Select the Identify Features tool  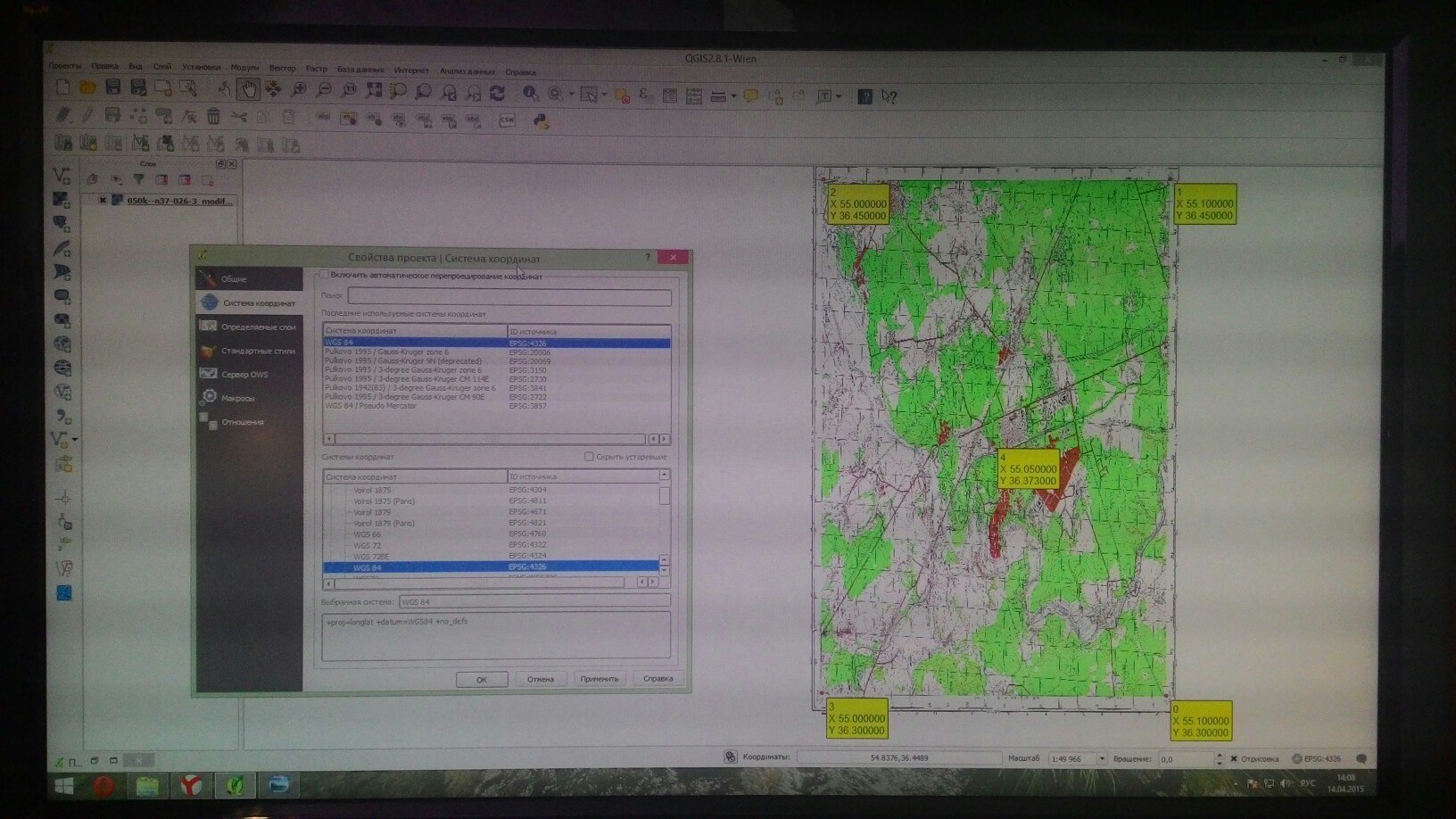531,94
